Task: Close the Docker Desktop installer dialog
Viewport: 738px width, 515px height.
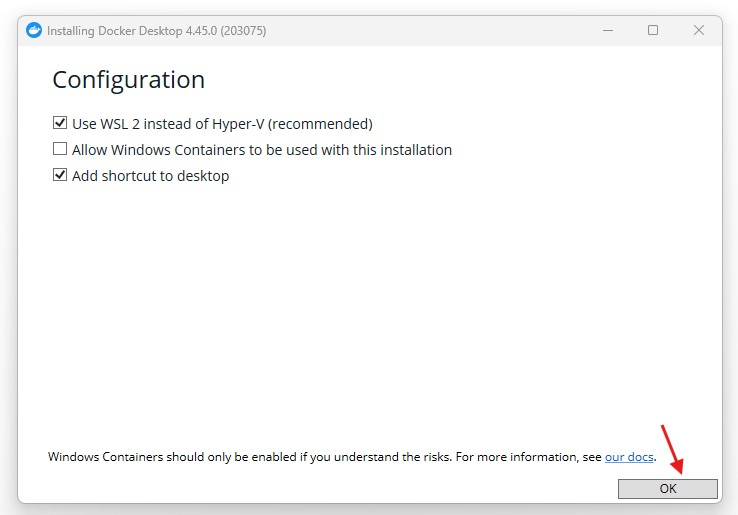Action: click(699, 30)
